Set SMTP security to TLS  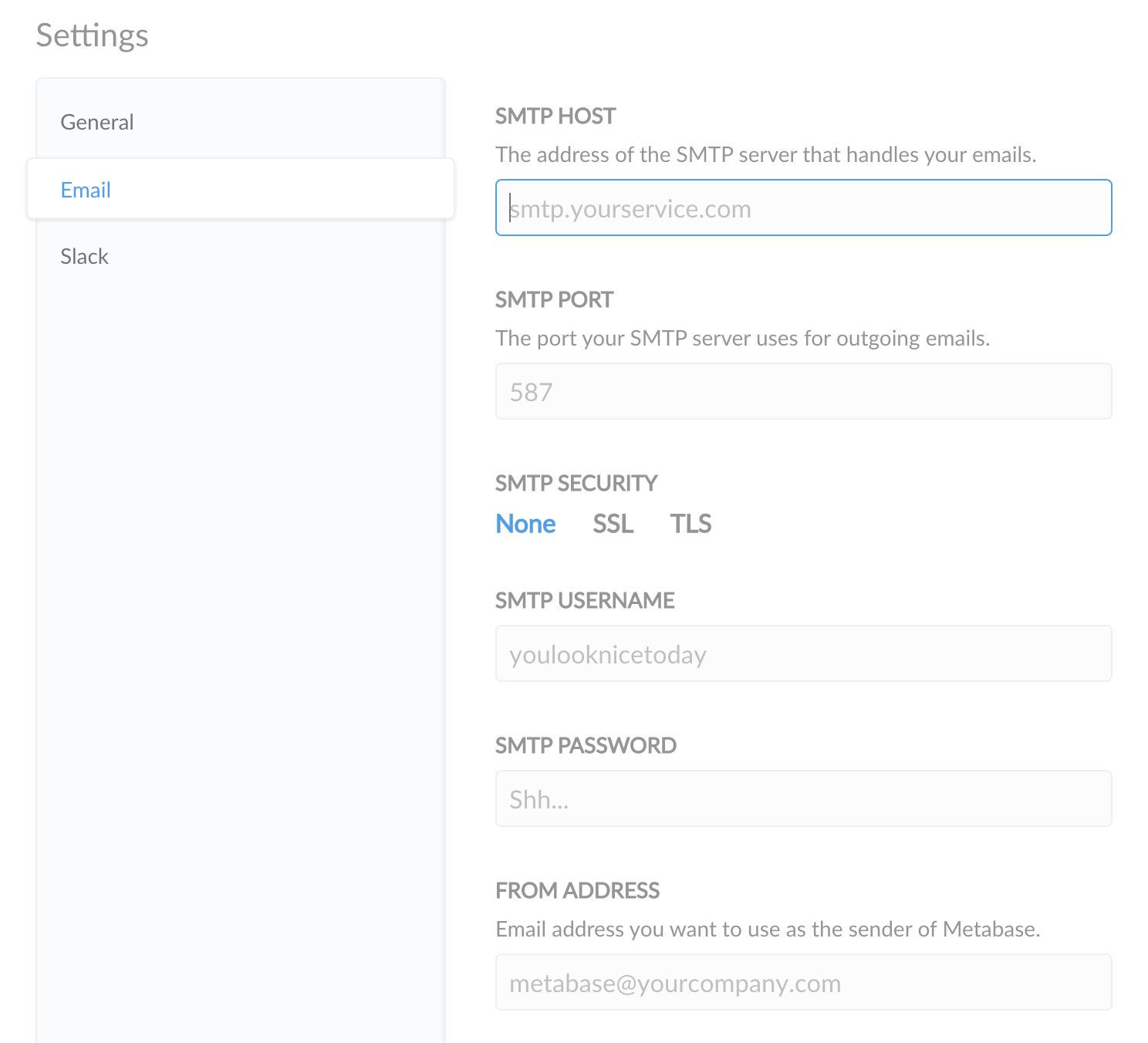[x=690, y=524]
